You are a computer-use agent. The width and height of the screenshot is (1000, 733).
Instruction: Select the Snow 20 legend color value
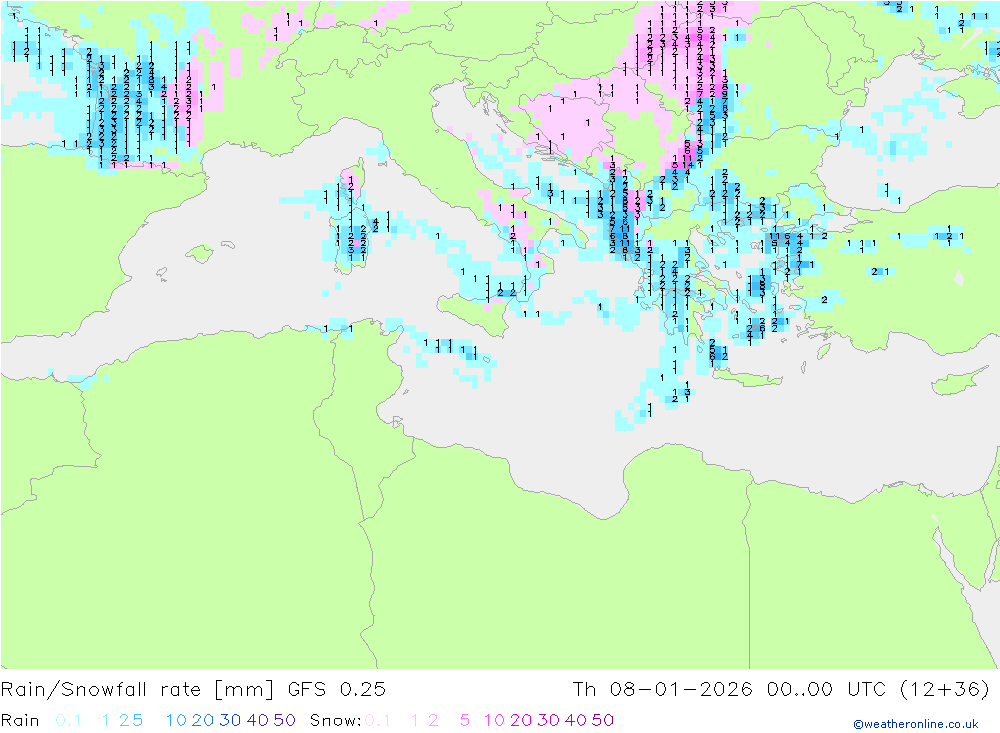pos(521,720)
